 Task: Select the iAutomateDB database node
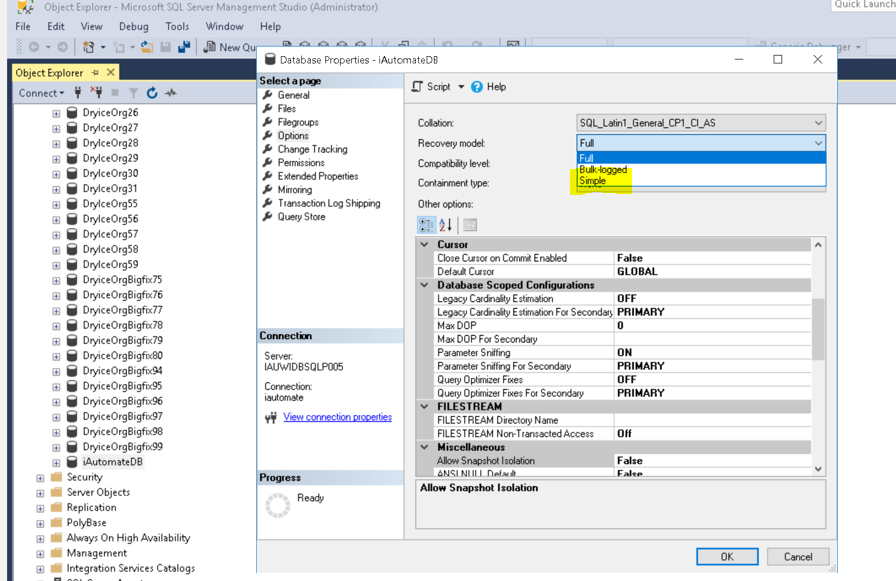point(112,462)
